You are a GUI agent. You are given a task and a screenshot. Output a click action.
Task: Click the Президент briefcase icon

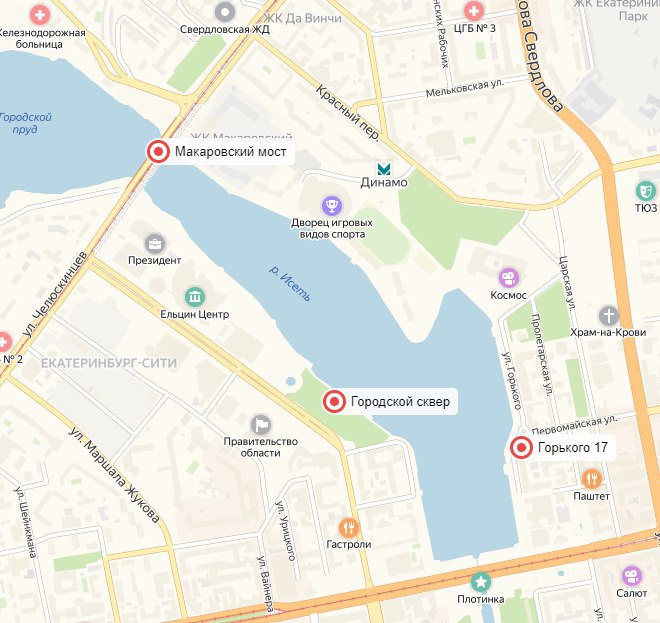(x=155, y=243)
